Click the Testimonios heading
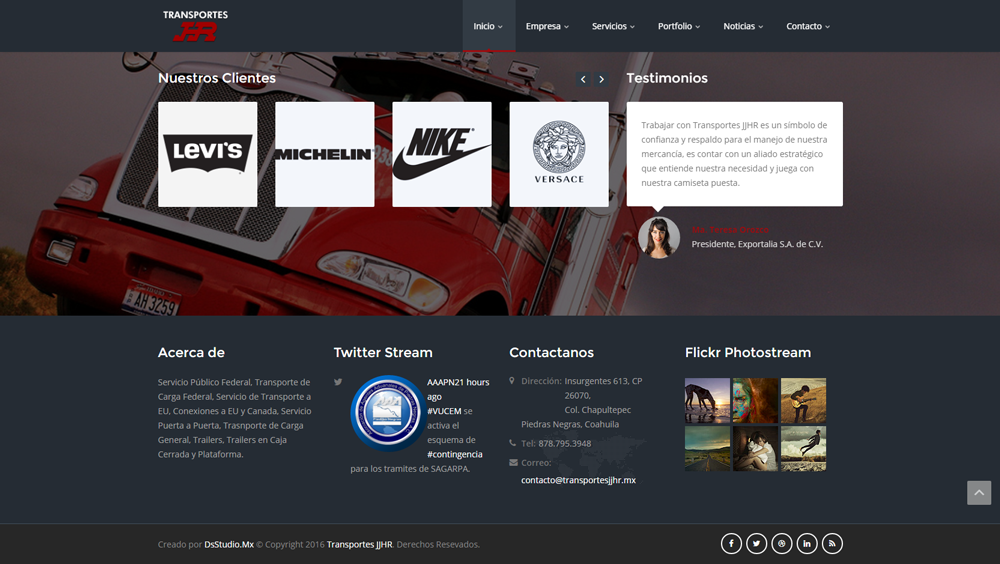The image size is (1000, 564). [667, 78]
